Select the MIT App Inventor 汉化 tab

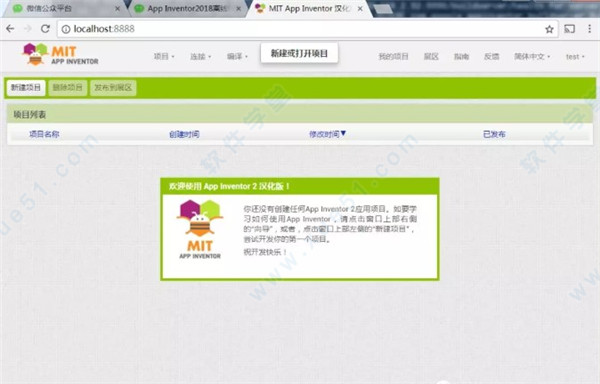tap(310, 8)
